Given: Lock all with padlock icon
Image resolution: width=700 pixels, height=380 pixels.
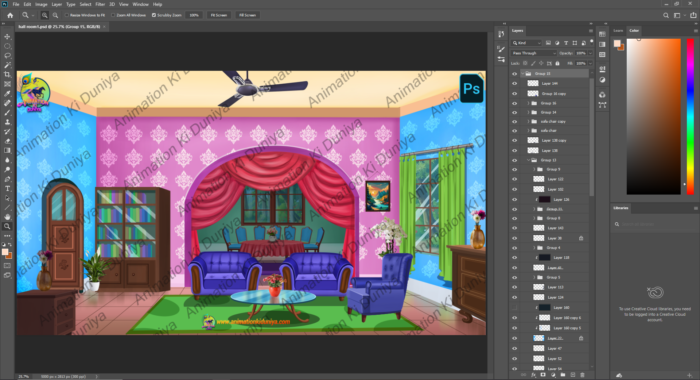Looking at the screenshot, I should (557, 63).
